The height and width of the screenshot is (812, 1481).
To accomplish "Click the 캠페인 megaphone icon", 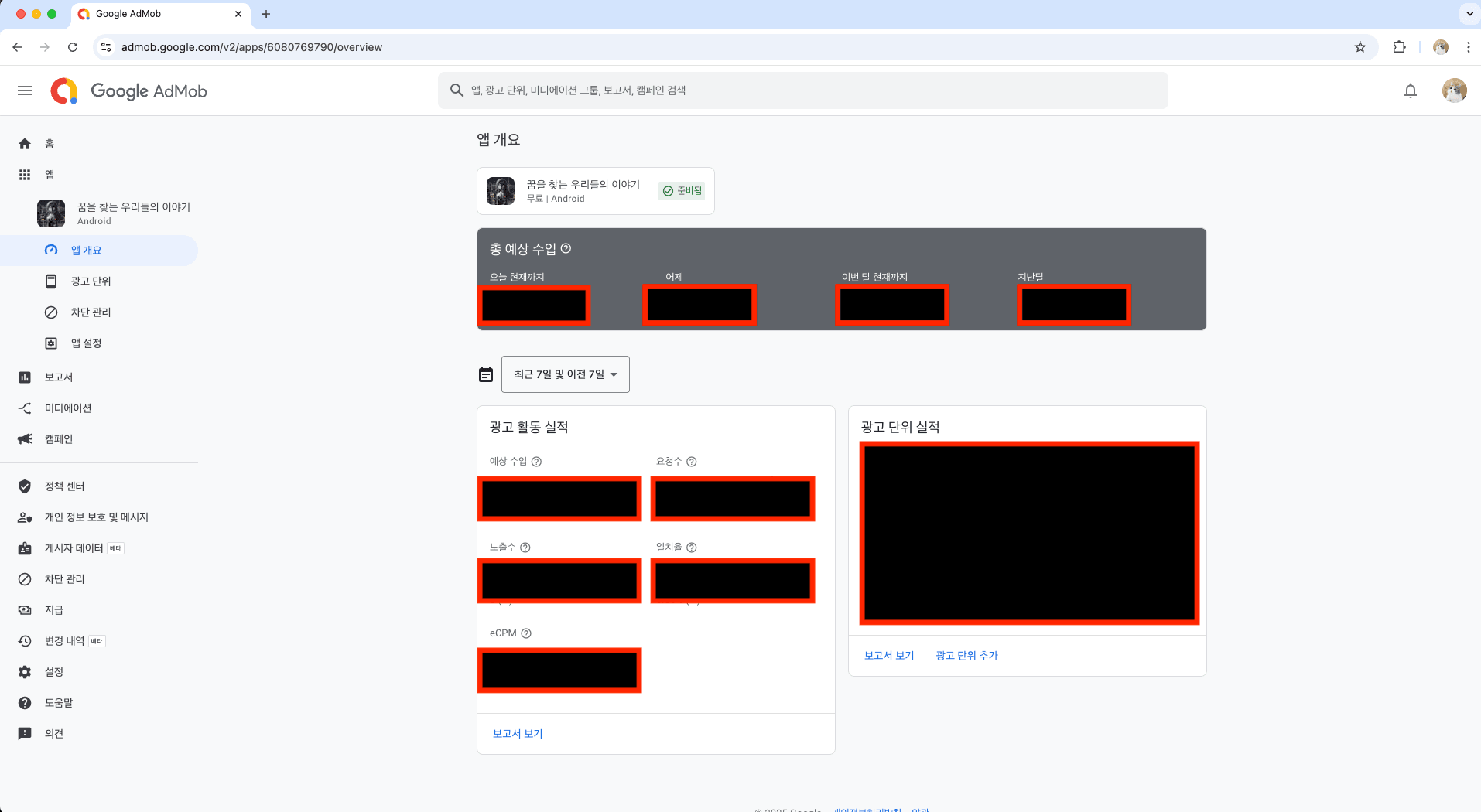I will 25,439.
